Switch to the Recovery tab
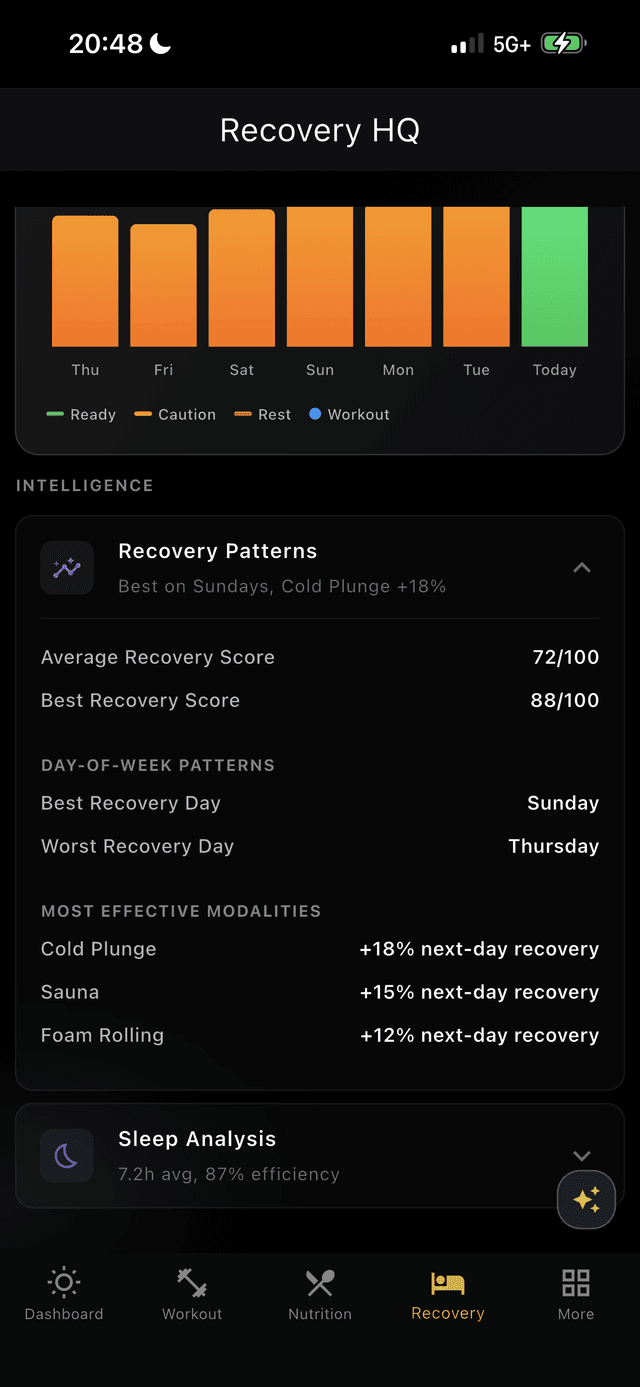The height and width of the screenshot is (1387, 640). 447,1295
